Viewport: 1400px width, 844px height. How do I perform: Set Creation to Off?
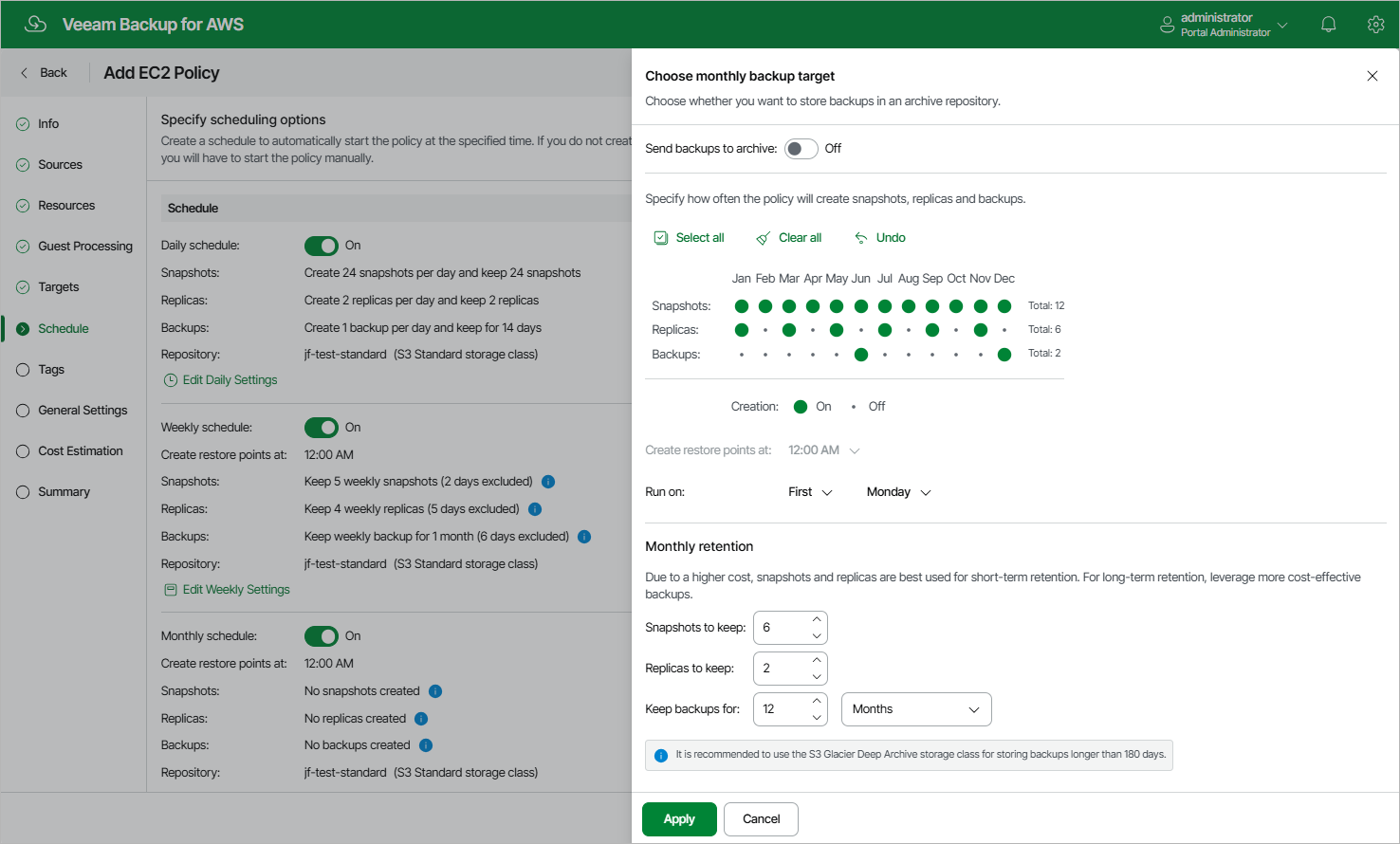pyautogui.click(x=854, y=407)
